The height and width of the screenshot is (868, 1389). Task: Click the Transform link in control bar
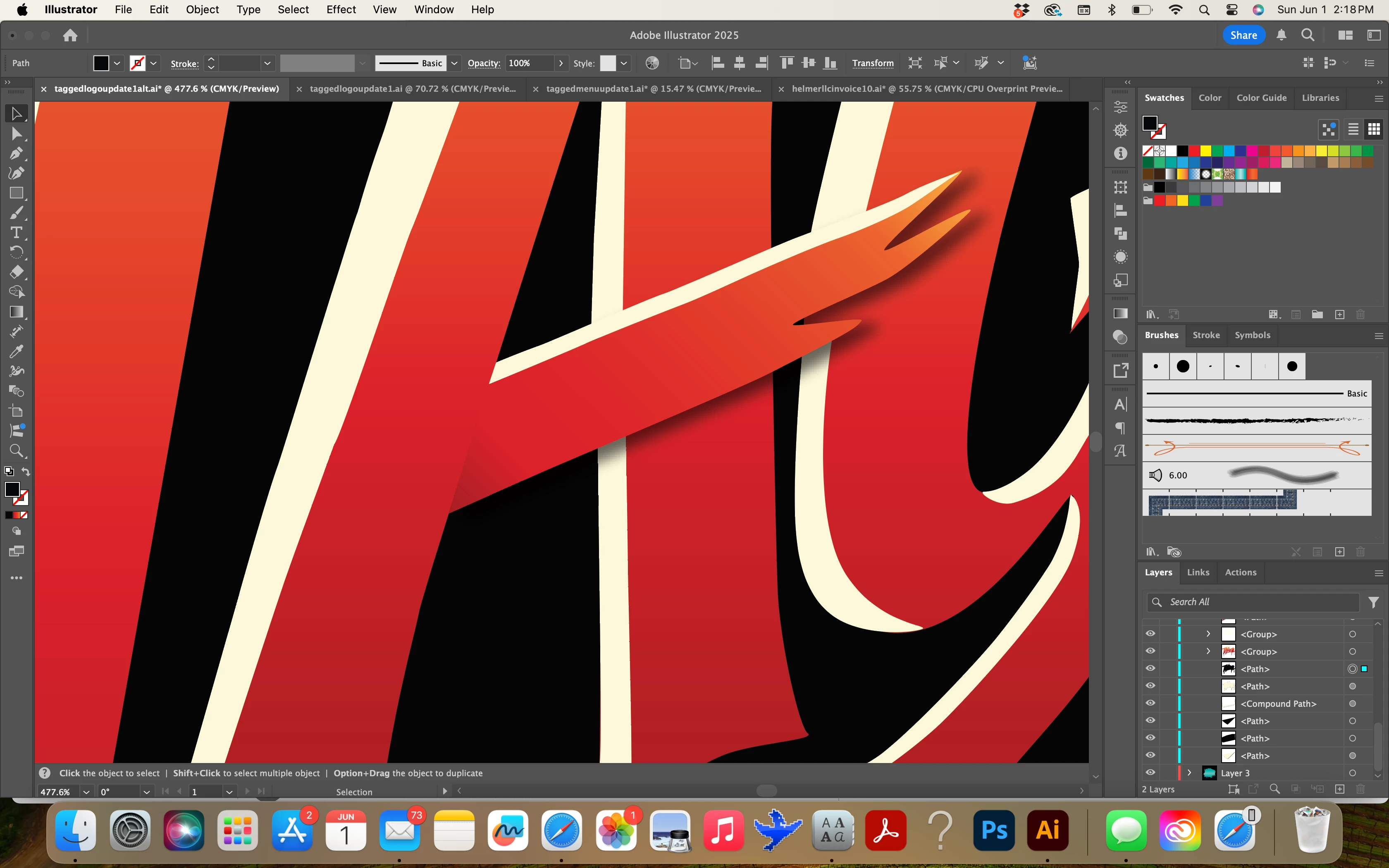tap(872, 63)
